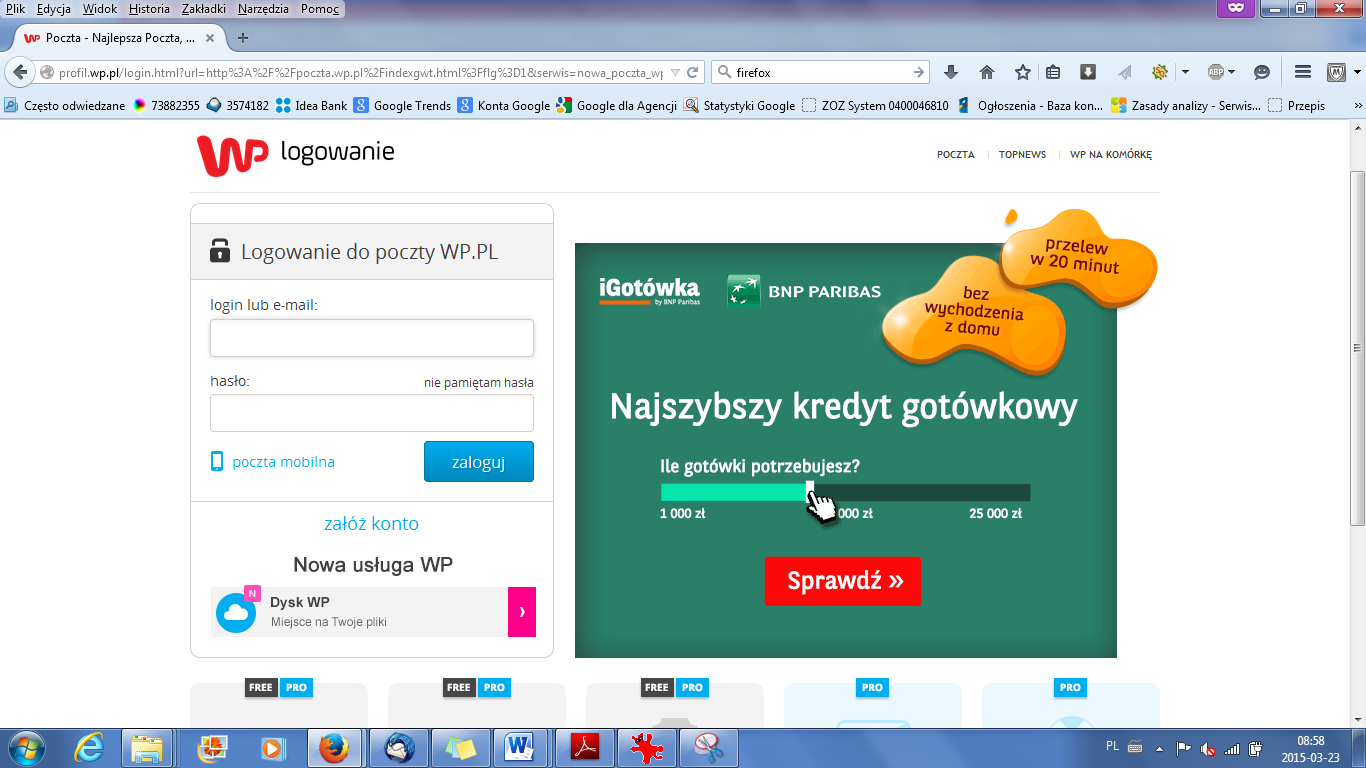The height and width of the screenshot is (768, 1366).
Task: Show bookmarks list icon next to the star
Action: pyautogui.click(x=1053, y=72)
